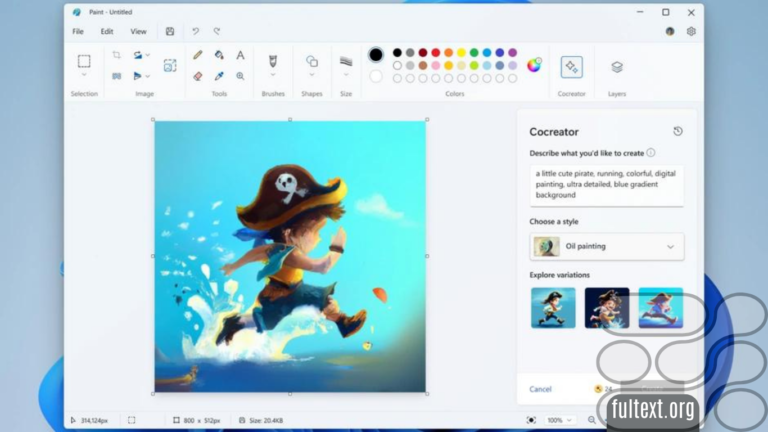Viewport: 768px width, 432px height.
Task: Open Cocreator history icon
Action: coord(678,131)
